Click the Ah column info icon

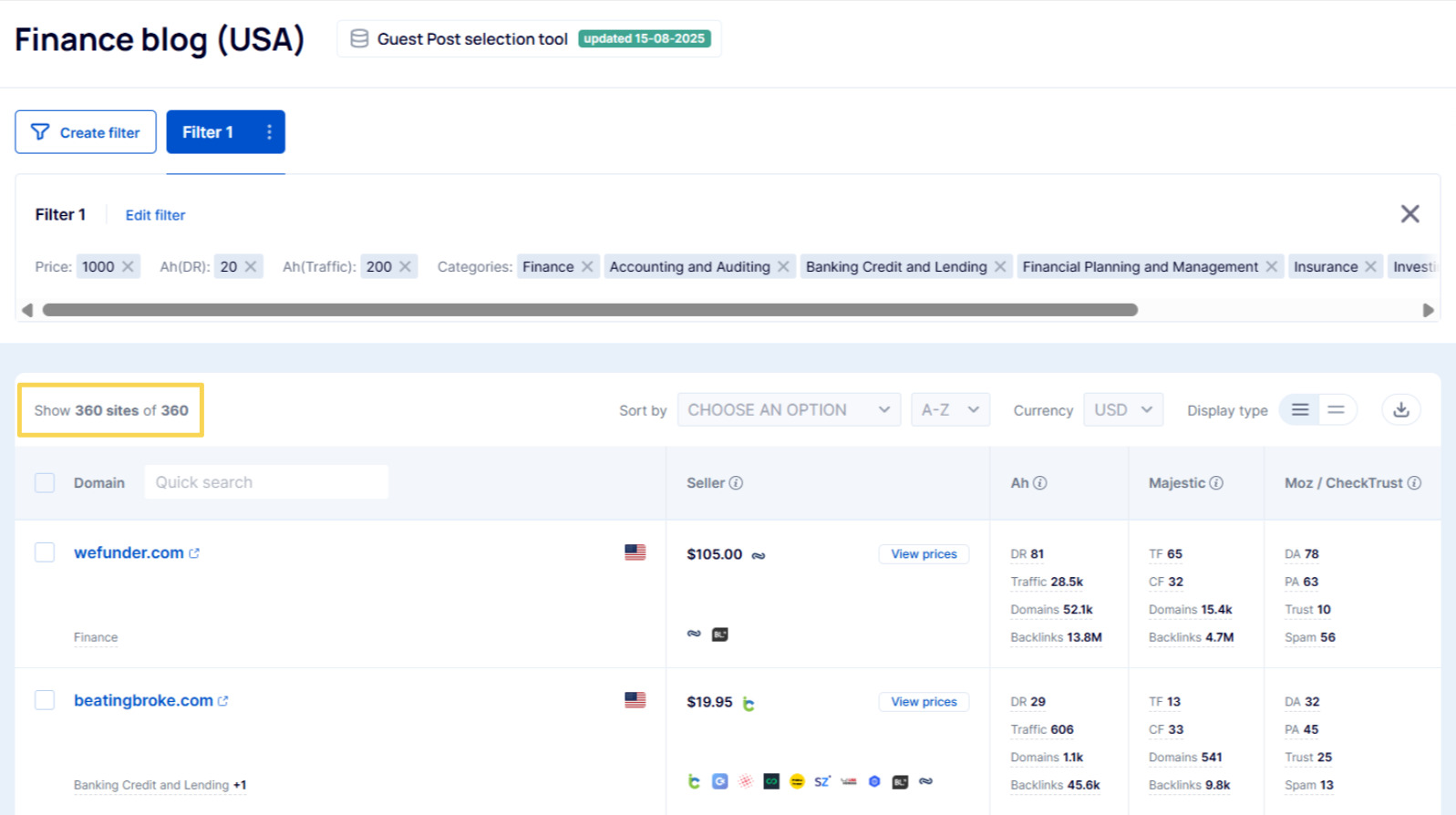point(1039,483)
